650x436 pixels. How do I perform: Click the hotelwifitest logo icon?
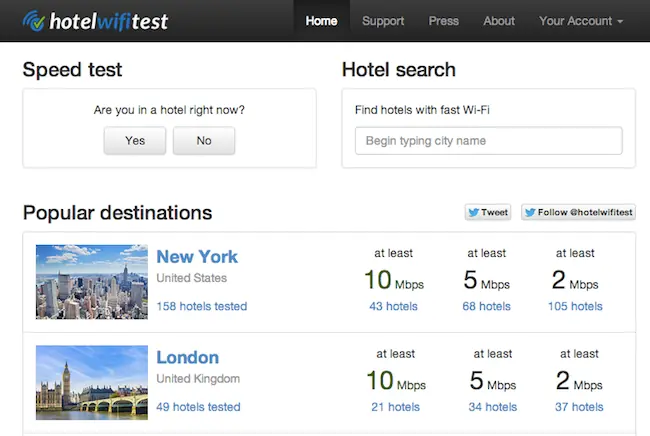pyautogui.click(x=35, y=20)
